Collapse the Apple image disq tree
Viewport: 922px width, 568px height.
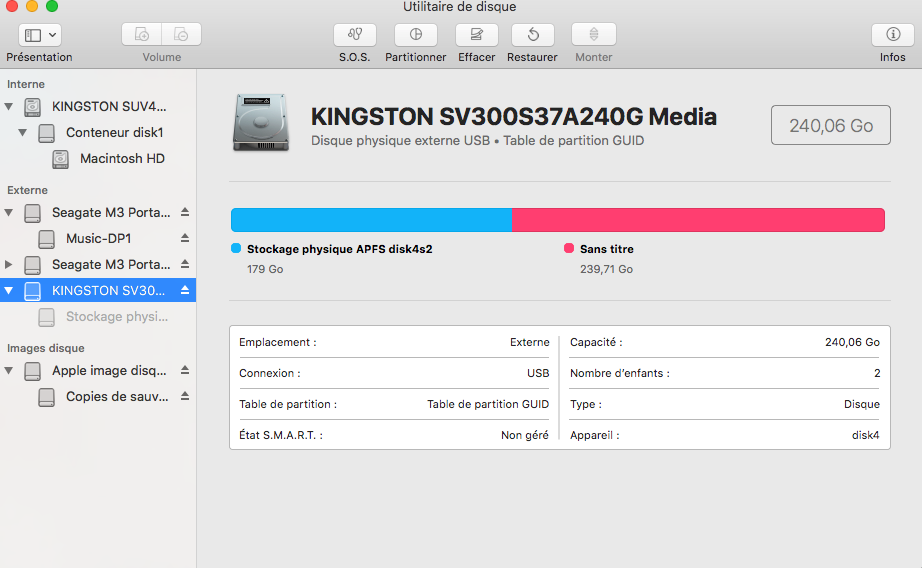pyautogui.click(x=9, y=370)
